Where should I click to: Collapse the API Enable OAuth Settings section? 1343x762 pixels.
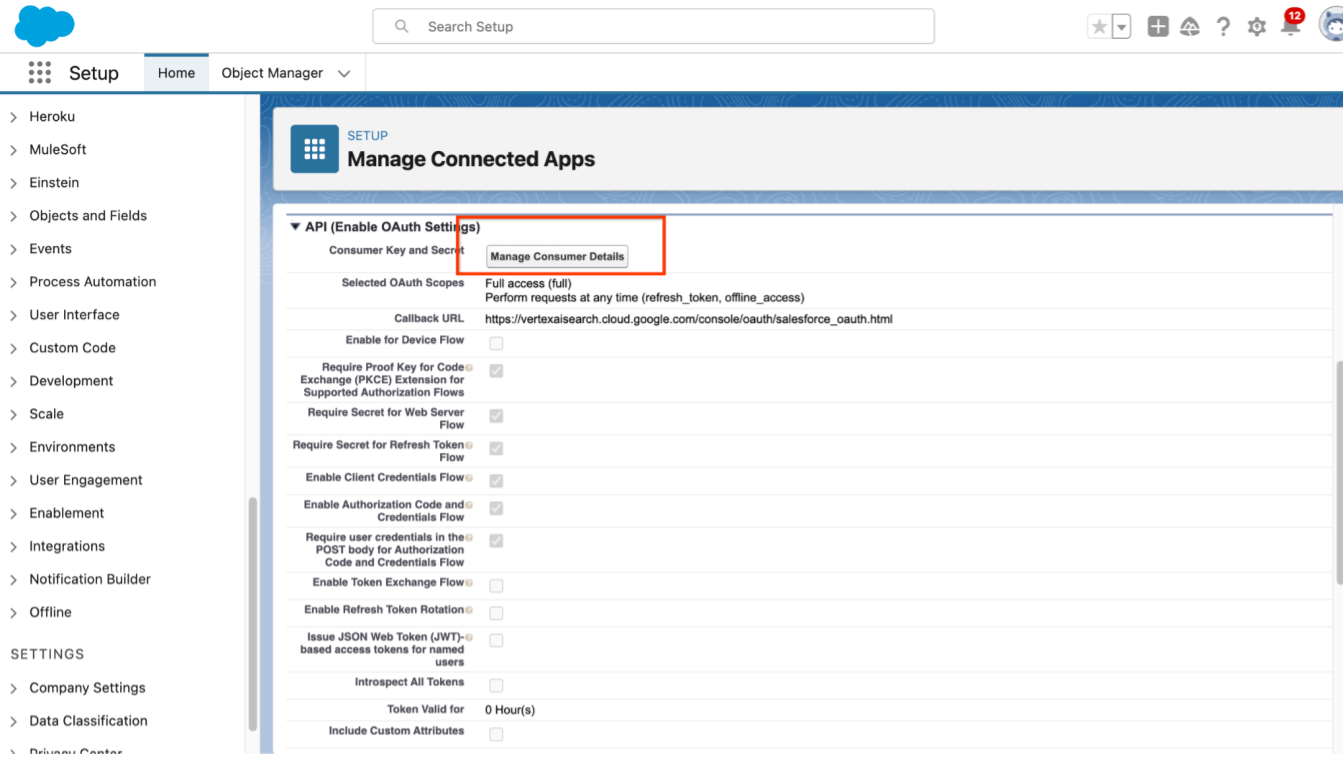295,226
